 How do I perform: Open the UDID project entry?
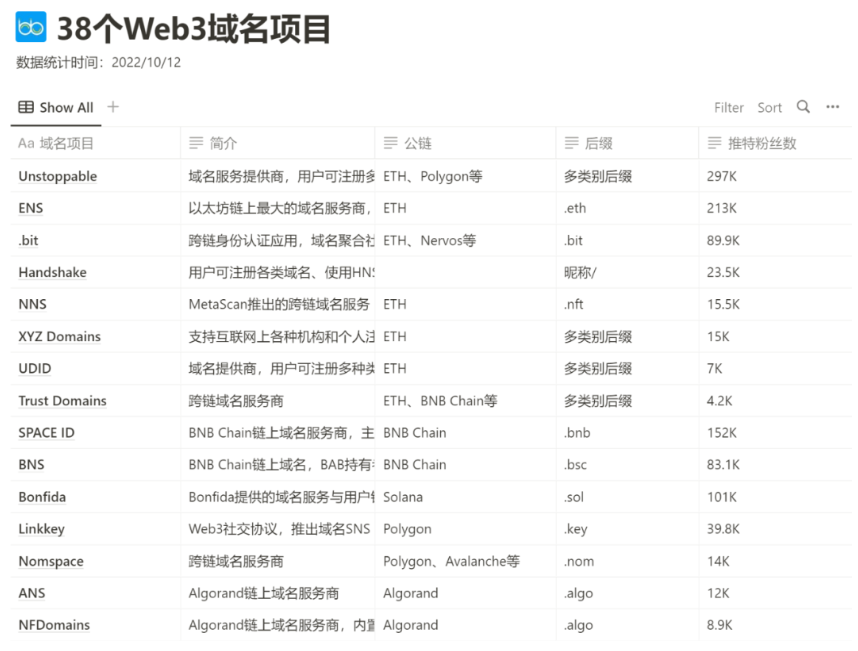[x=34, y=368]
